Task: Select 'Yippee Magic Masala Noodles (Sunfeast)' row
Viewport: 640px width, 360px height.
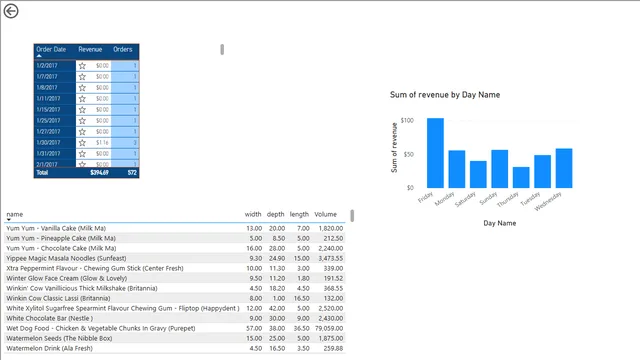Action: [x=175, y=258]
